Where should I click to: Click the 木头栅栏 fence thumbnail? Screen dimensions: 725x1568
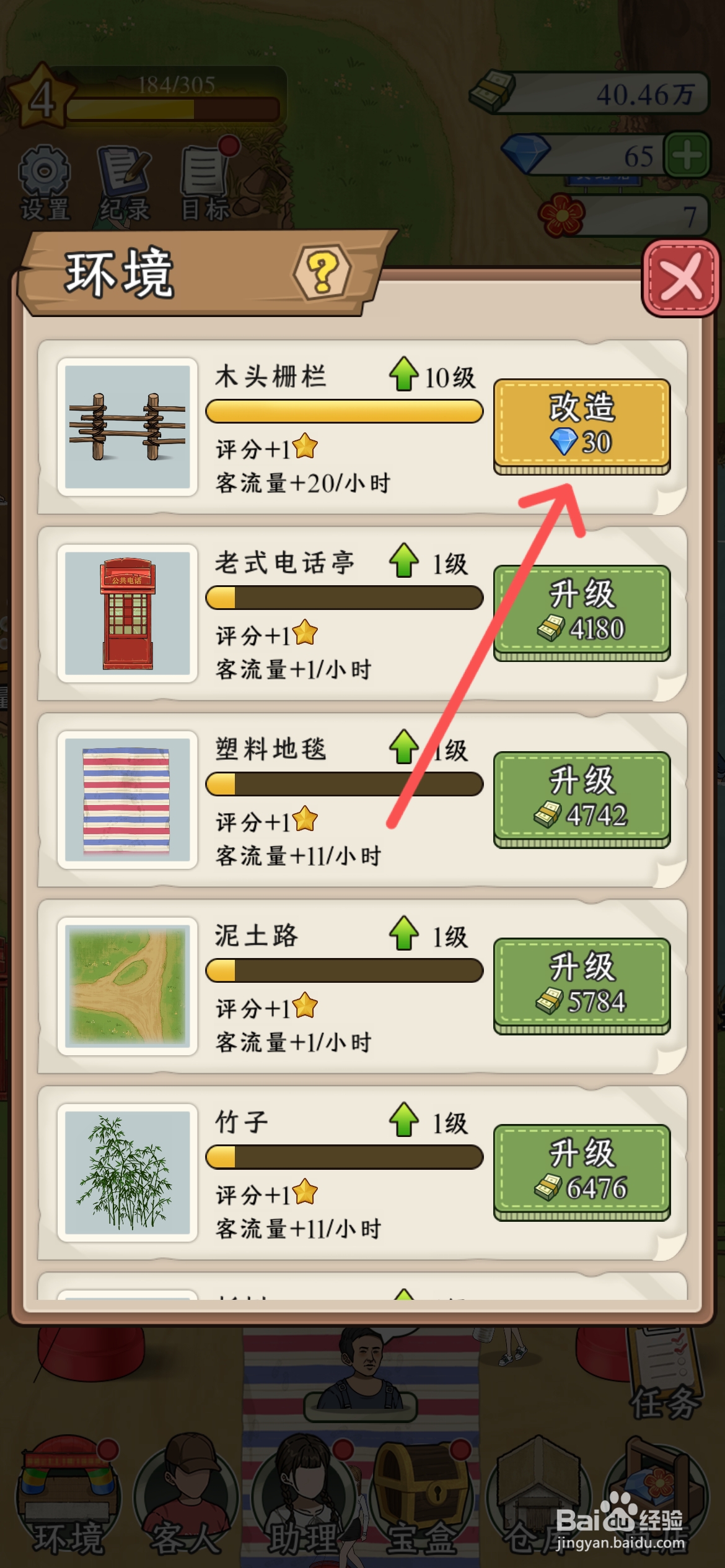click(127, 427)
